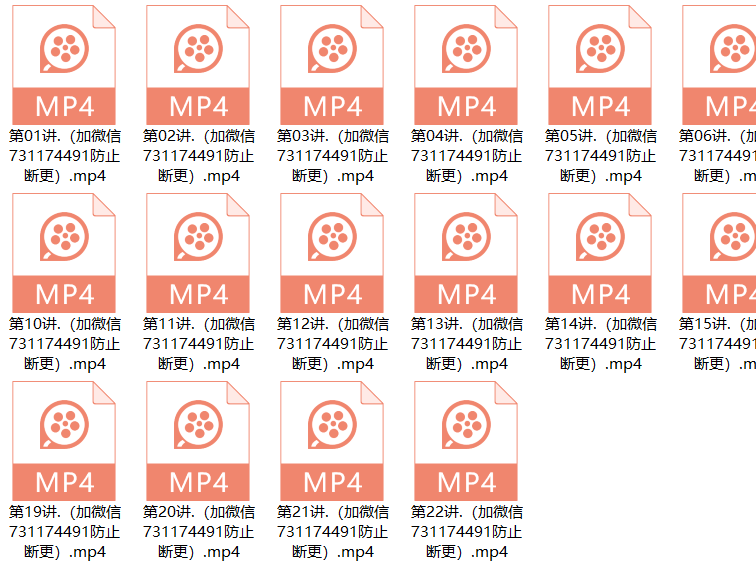756x565 pixels.
Task: Select the 第13讲 MP4 file icon
Action: coord(466,253)
